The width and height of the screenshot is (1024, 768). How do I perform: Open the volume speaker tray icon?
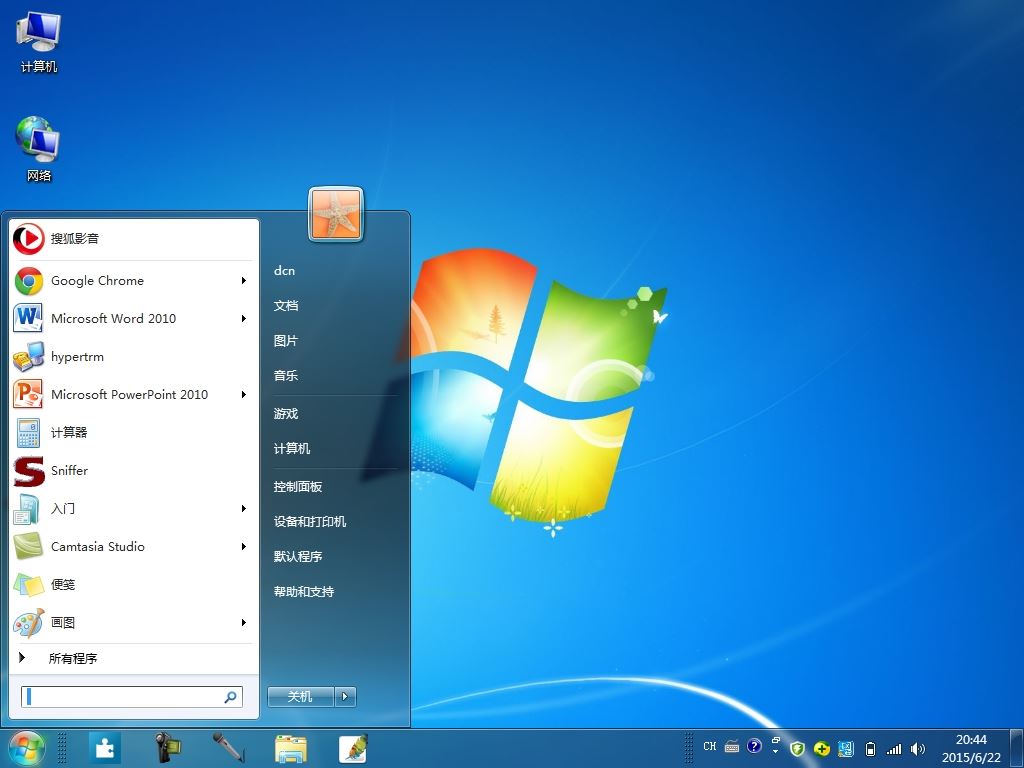918,749
